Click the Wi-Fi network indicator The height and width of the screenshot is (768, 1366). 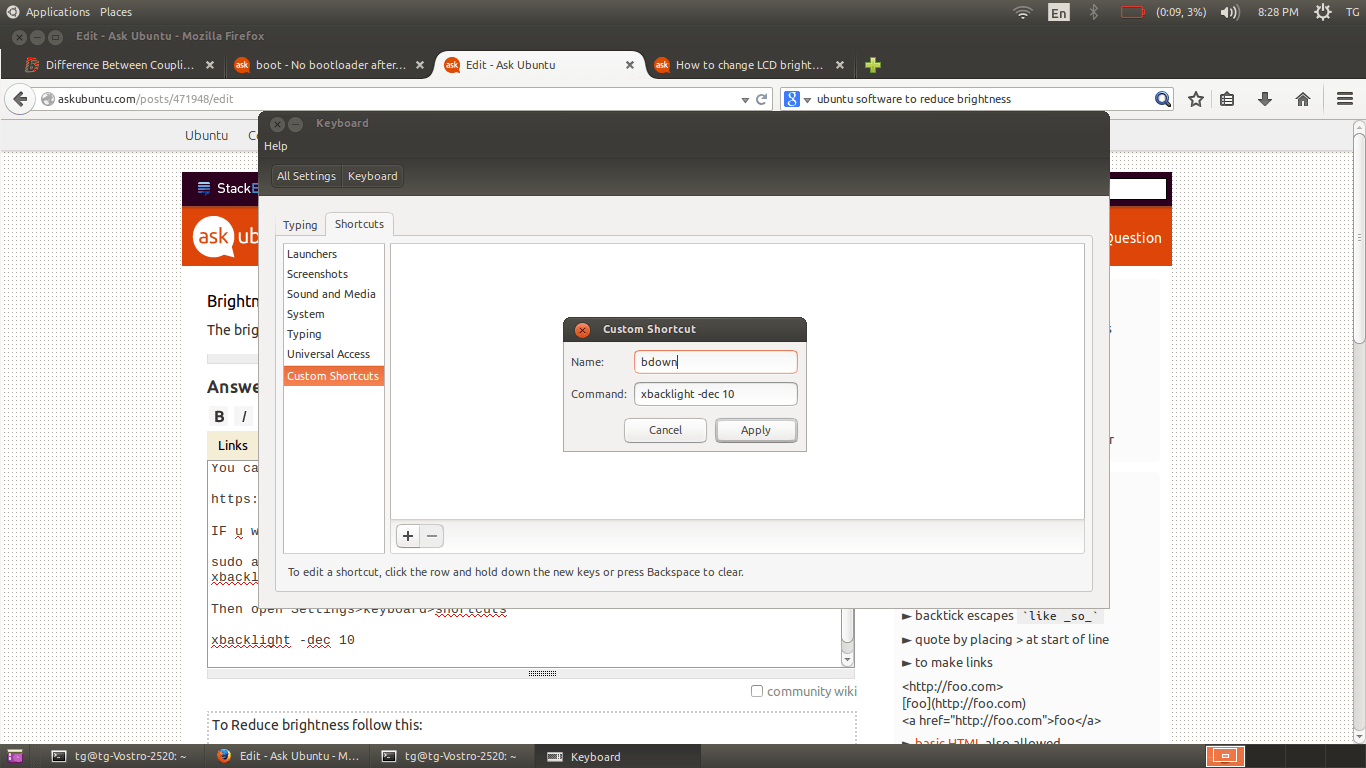[1022, 12]
